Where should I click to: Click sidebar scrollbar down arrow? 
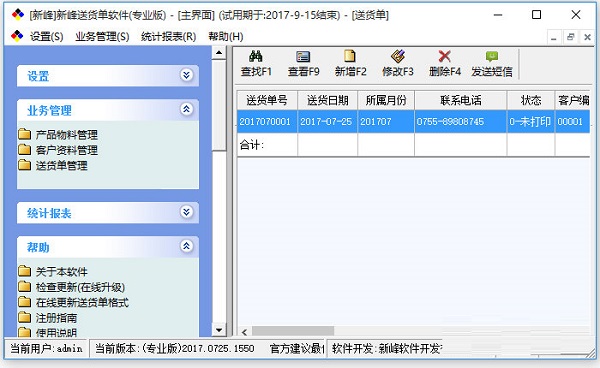click(219, 330)
